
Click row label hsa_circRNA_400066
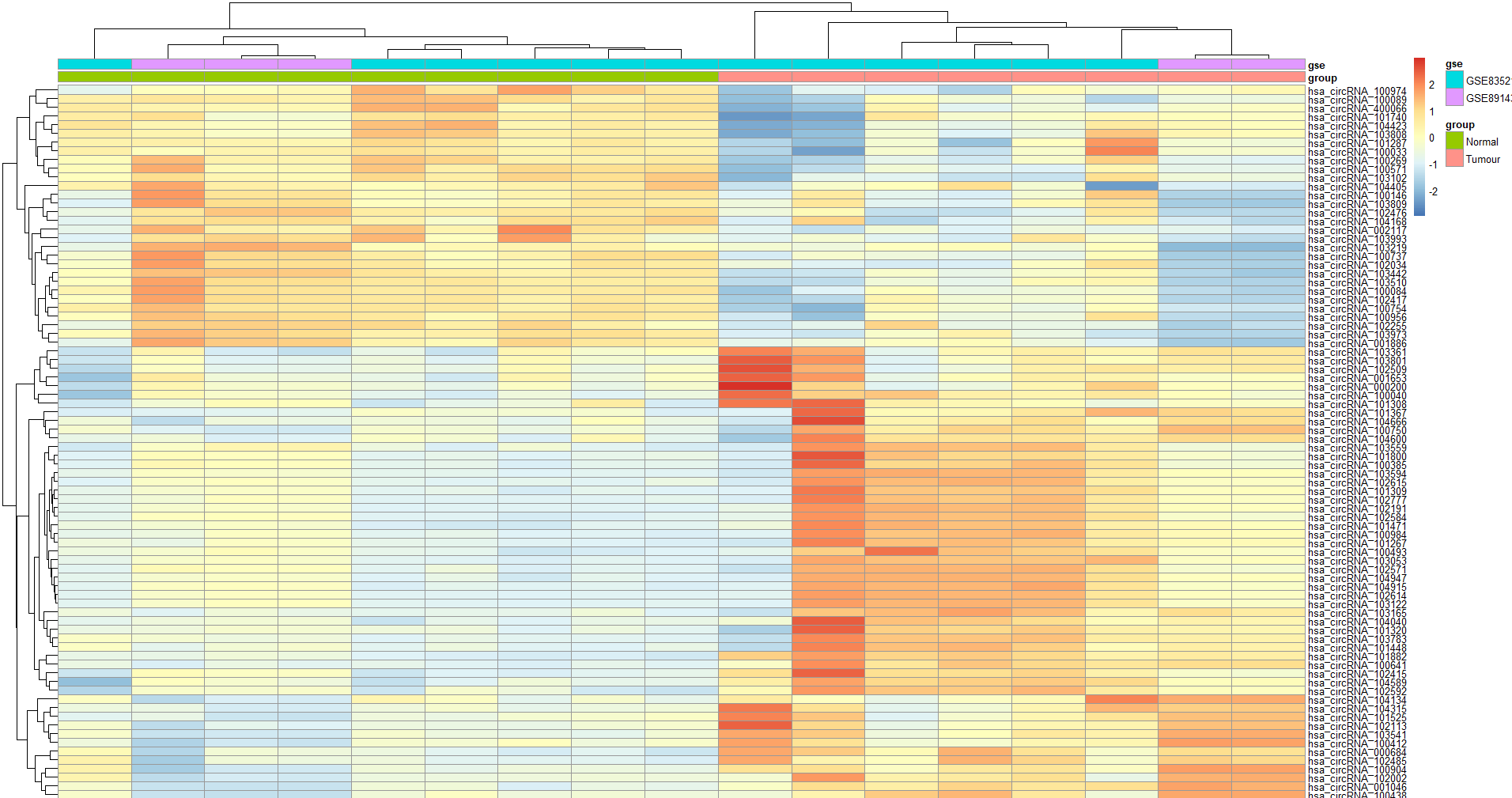point(1357,109)
